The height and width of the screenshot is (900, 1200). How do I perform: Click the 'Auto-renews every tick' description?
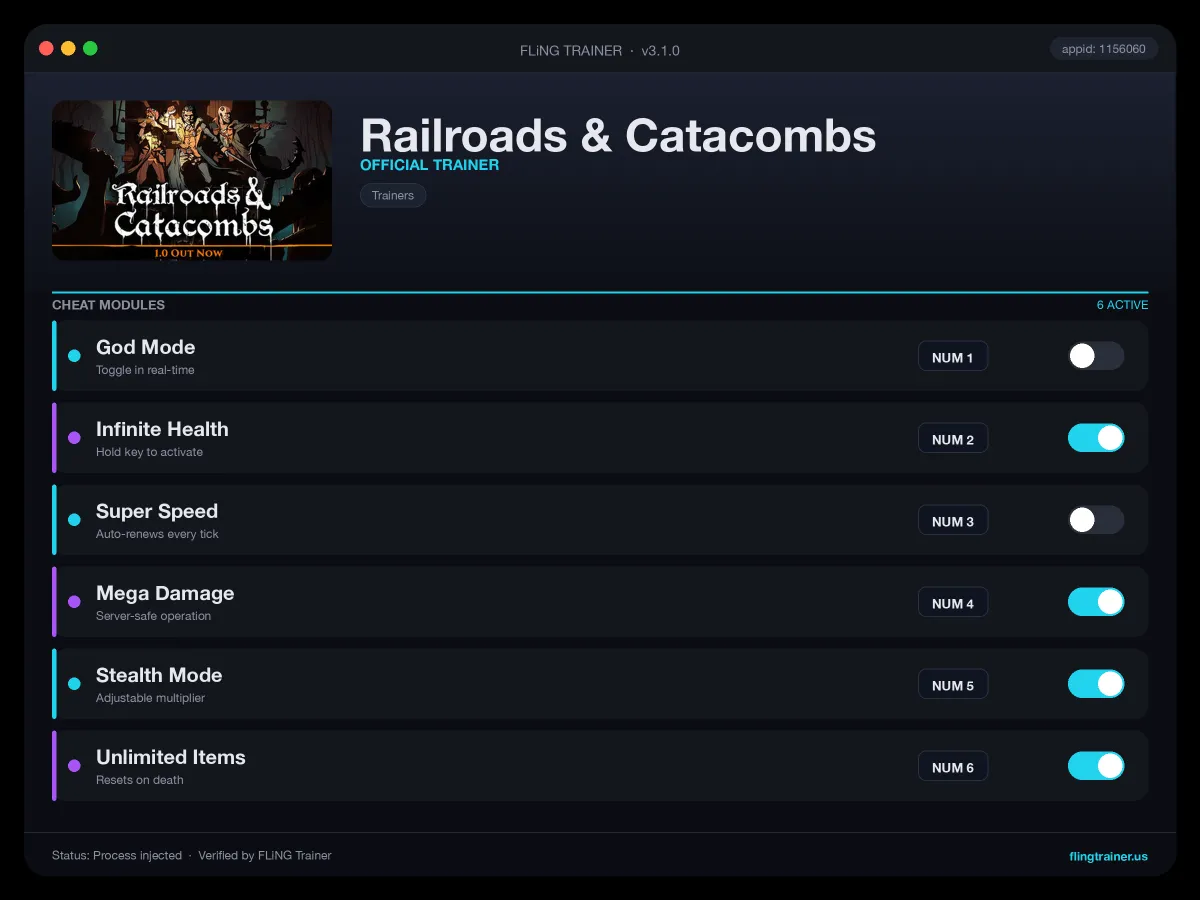(x=157, y=534)
